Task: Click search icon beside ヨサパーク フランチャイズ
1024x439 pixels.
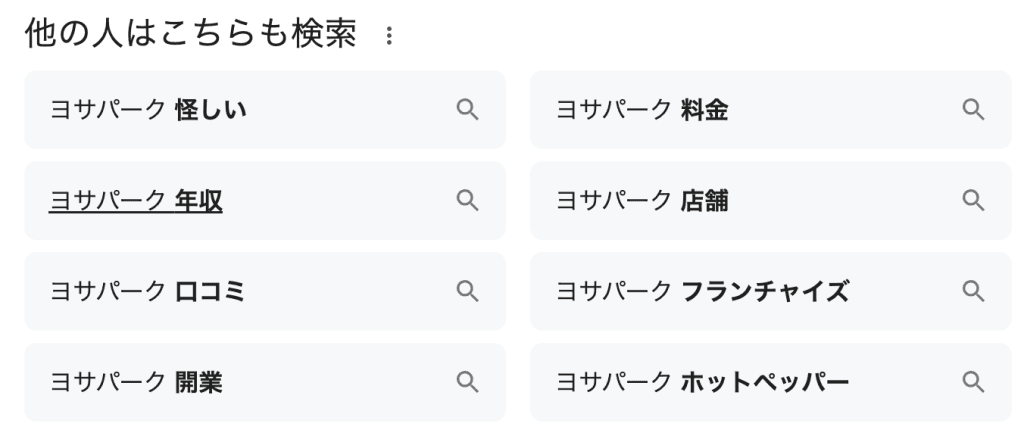Action: (972, 291)
